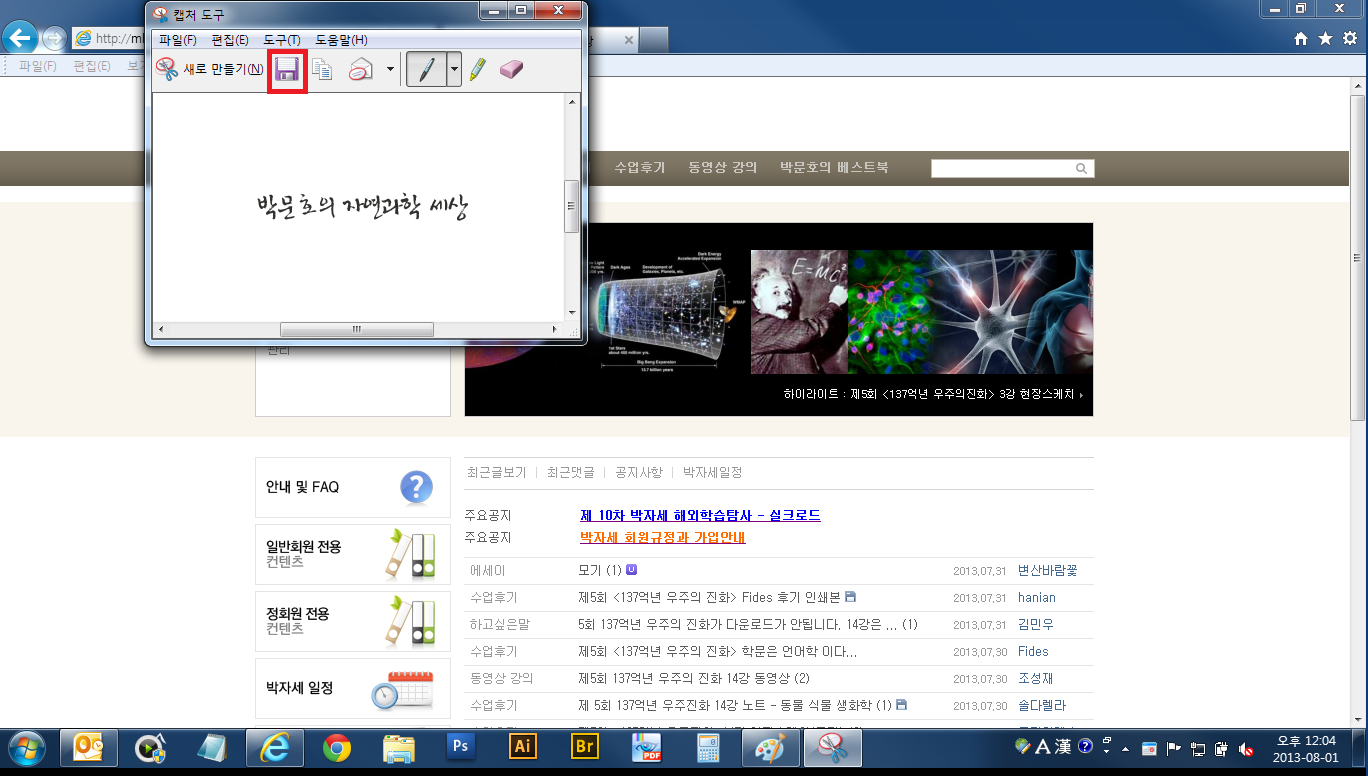Select the pink Eraser tool

coord(511,70)
